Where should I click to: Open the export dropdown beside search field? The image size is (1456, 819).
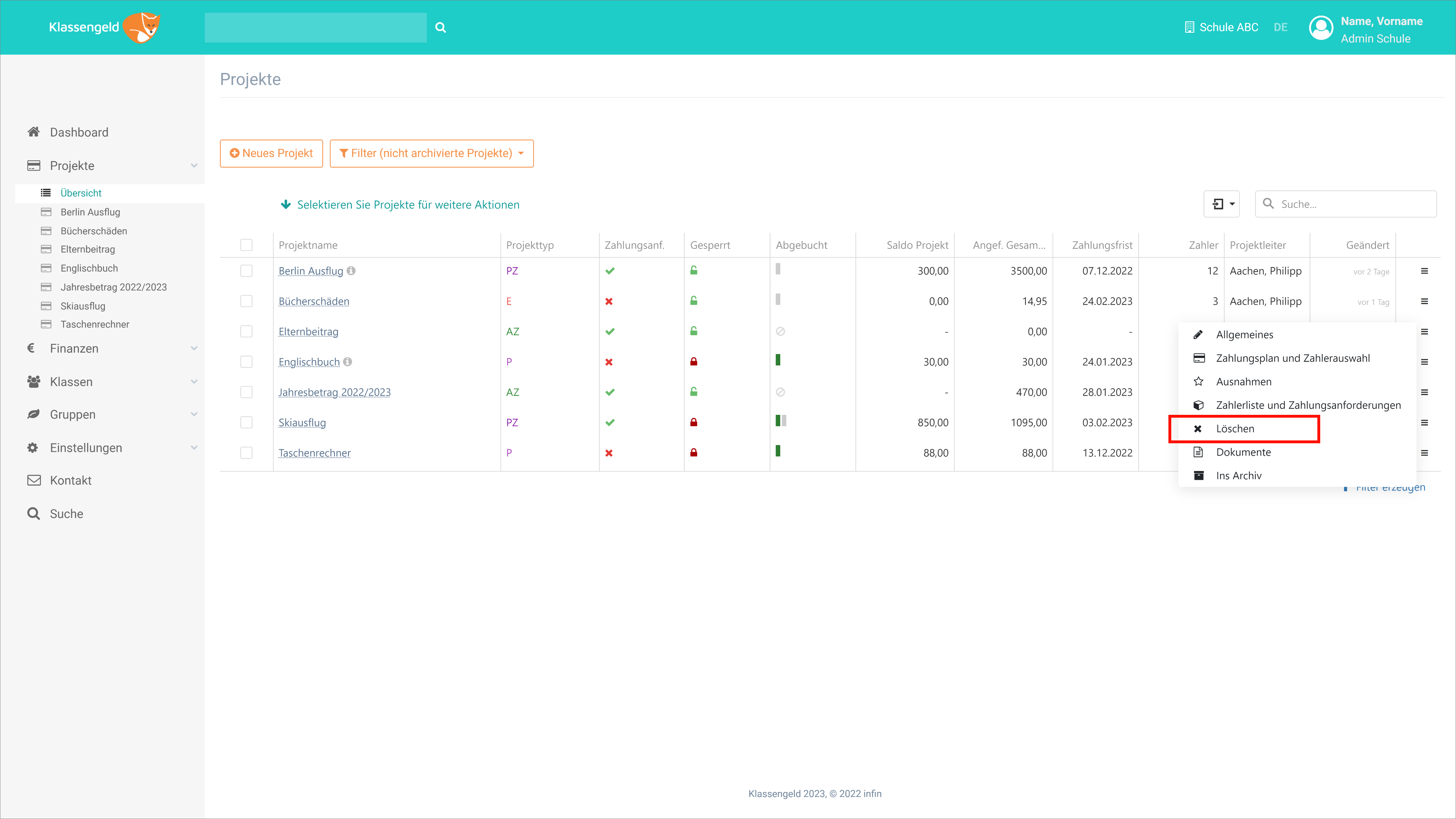(1221, 204)
